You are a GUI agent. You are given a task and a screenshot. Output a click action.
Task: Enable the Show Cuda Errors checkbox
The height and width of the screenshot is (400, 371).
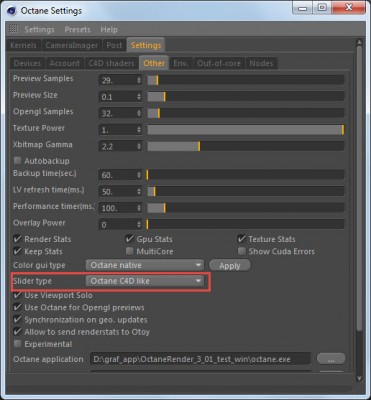(242, 251)
